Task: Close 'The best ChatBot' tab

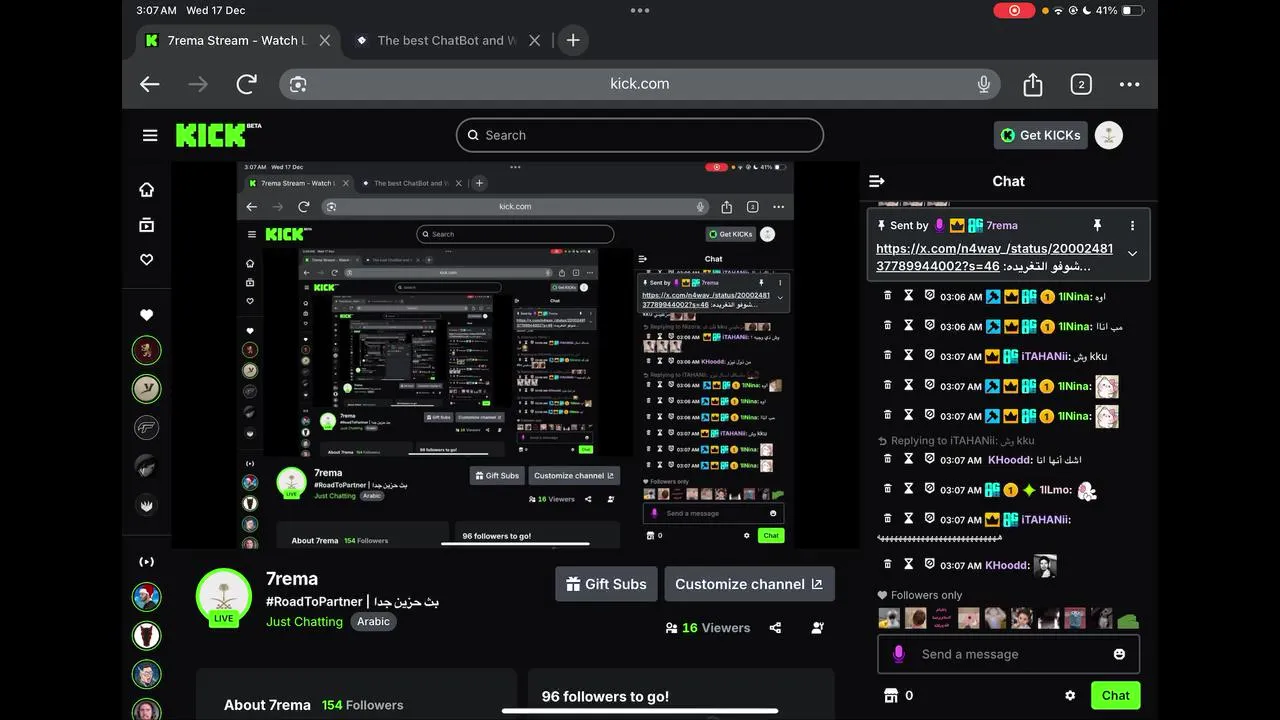Action: click(534, 40)
